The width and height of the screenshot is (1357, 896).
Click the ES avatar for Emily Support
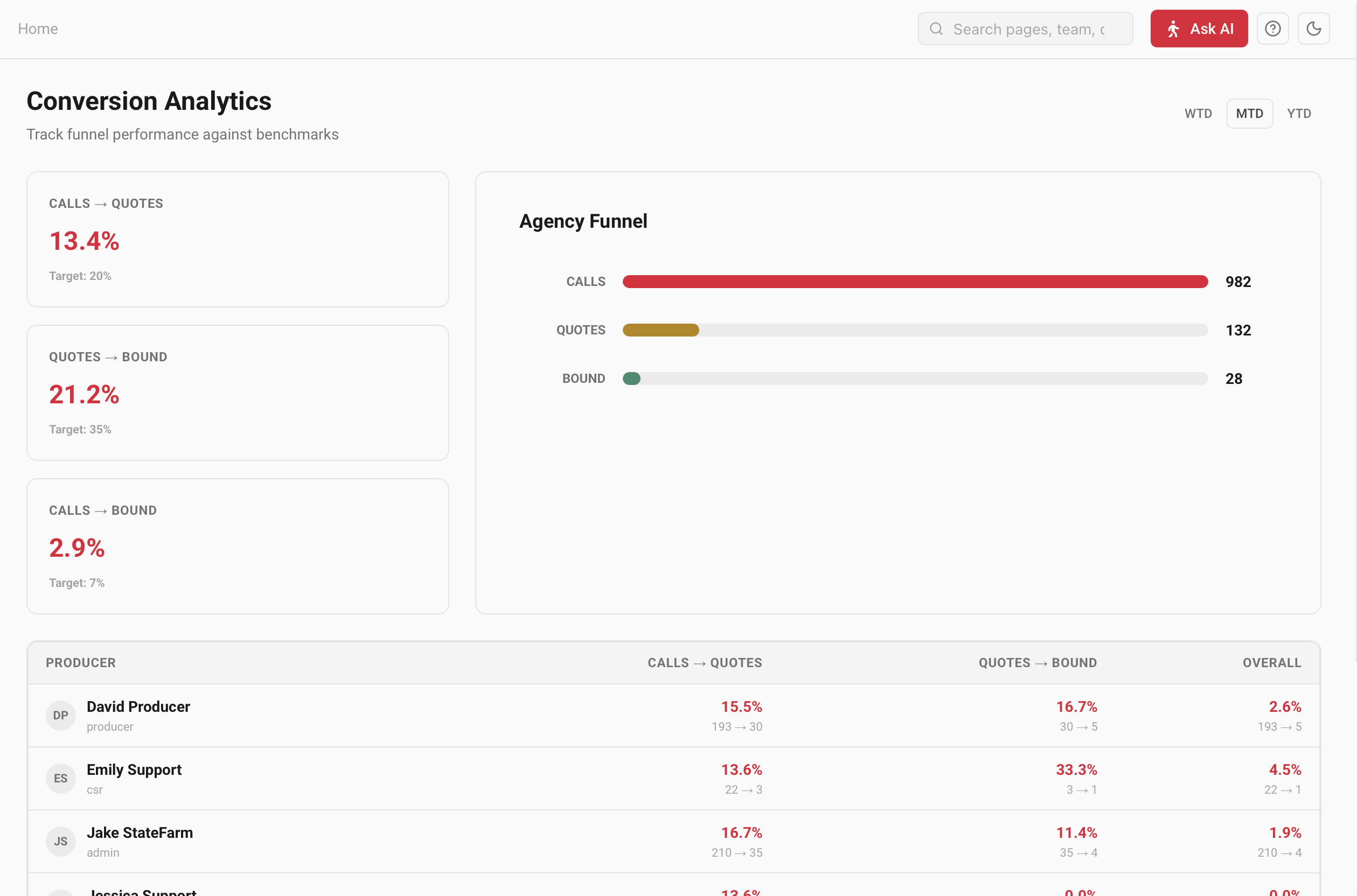[x=60, y=778]
